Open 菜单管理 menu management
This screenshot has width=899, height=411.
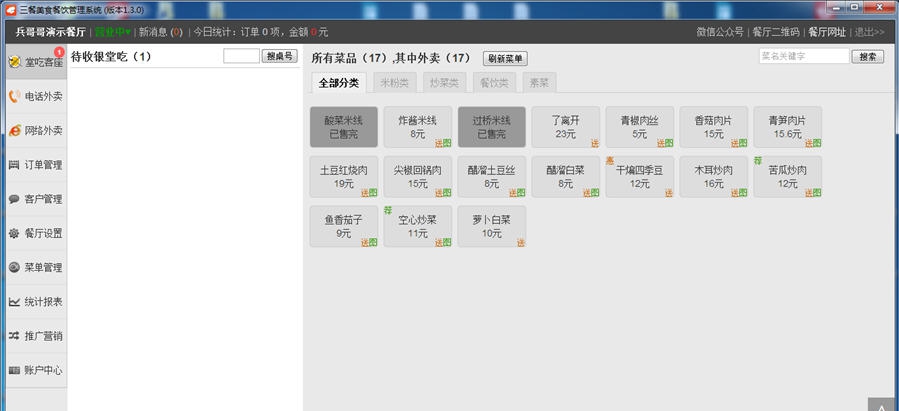(x=34, y=268)
